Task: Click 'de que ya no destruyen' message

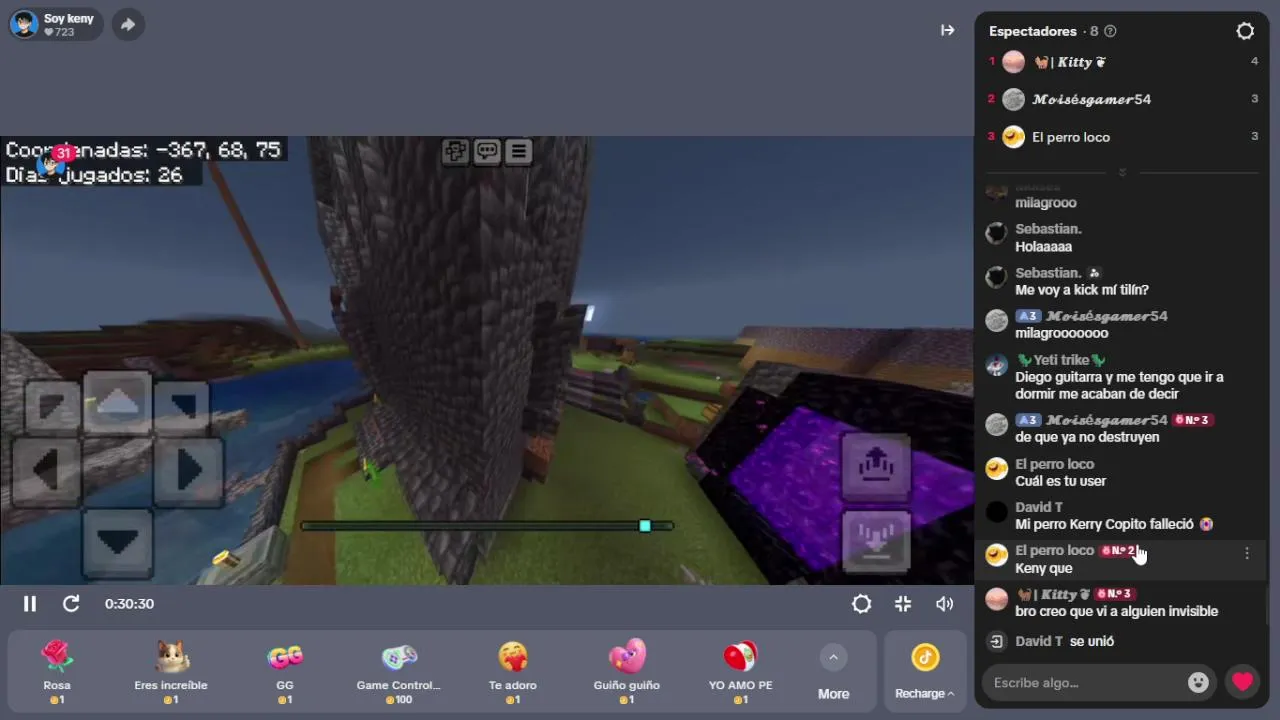Action: [1087, 437]
